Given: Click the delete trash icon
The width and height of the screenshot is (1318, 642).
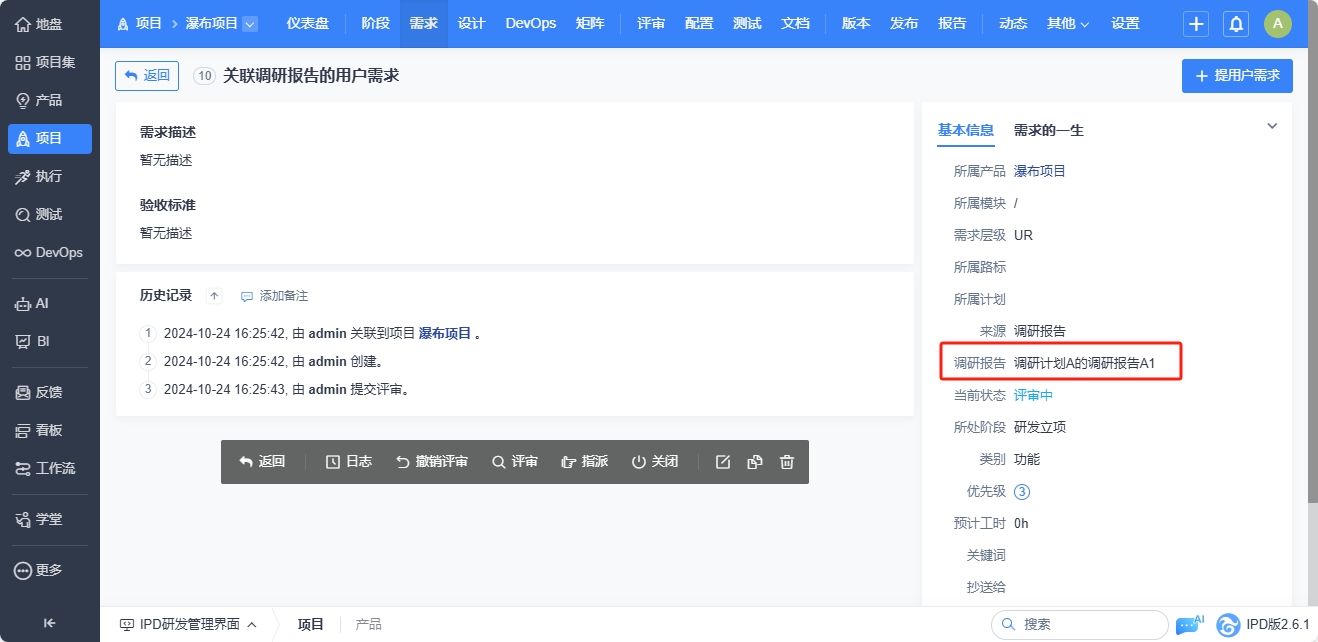Looking at the screenshot, I should tap(787, 462).
